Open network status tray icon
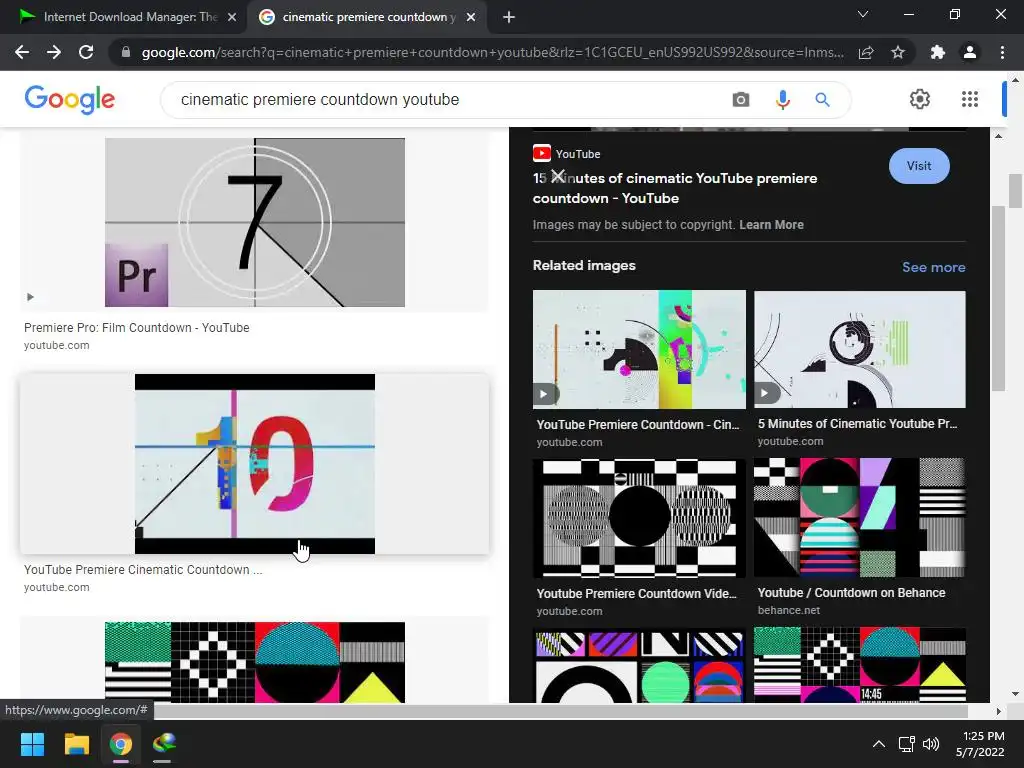1024x768 pixels. tap(906, 744)
